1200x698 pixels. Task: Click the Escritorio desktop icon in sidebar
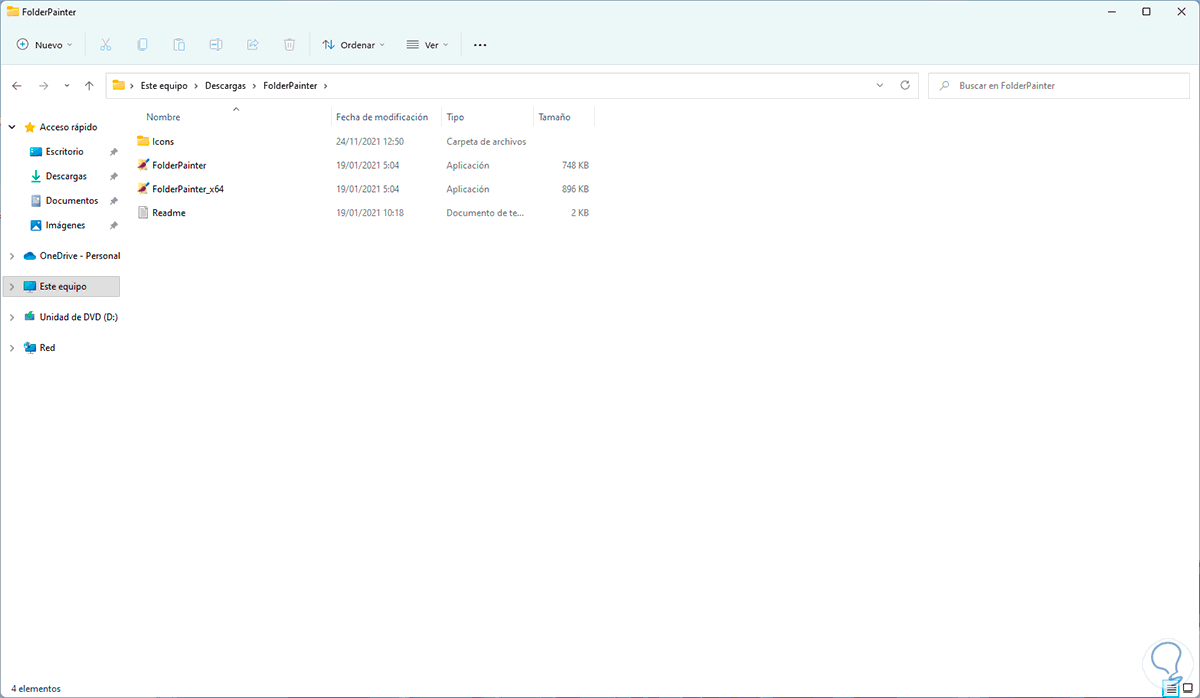pos(36,152)
